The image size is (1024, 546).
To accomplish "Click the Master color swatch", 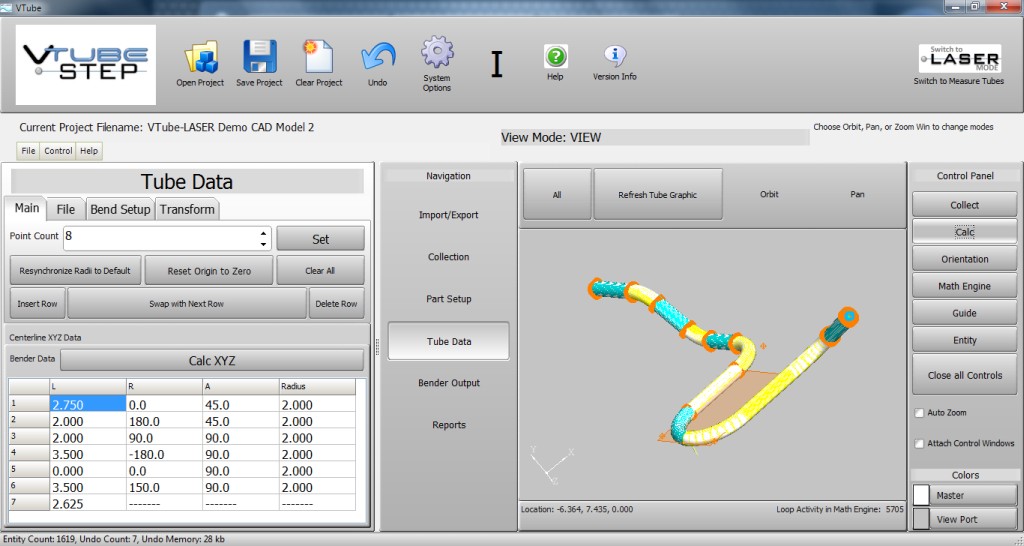I will pyautogui.click(x=921, y=495).
